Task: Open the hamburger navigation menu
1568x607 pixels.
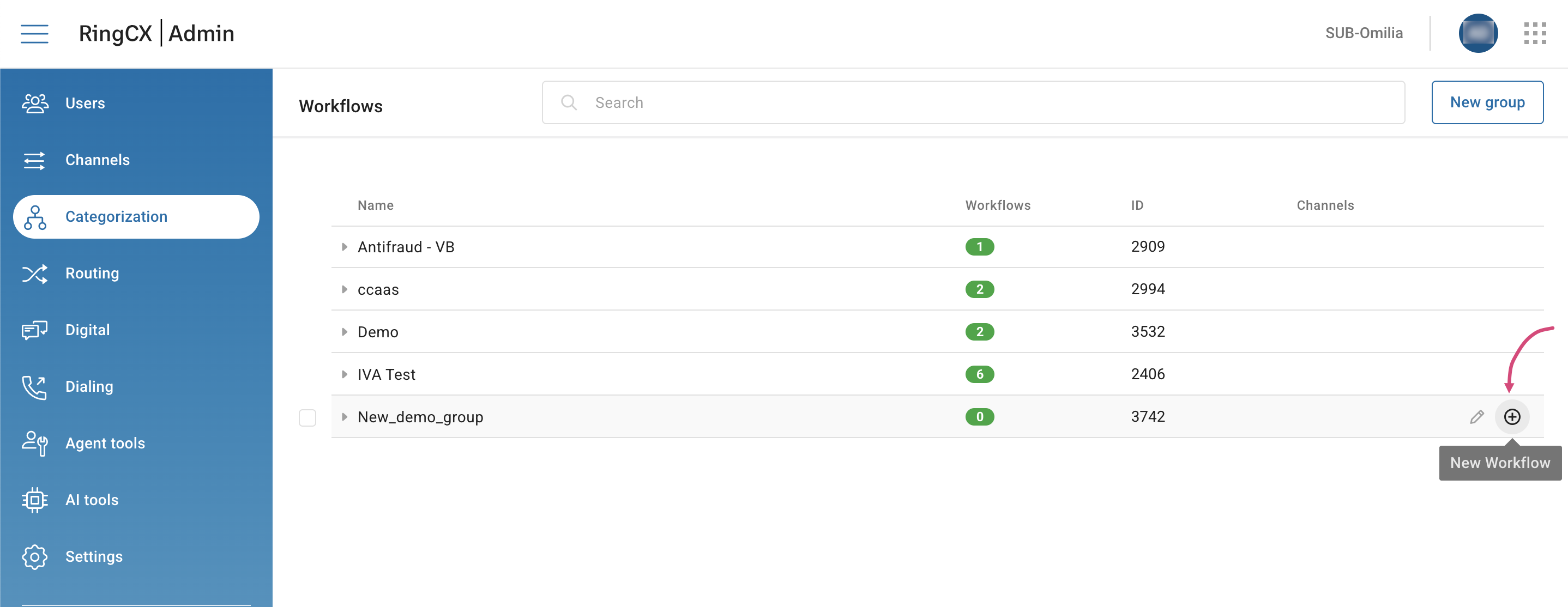Action: (x=34, y=33)
